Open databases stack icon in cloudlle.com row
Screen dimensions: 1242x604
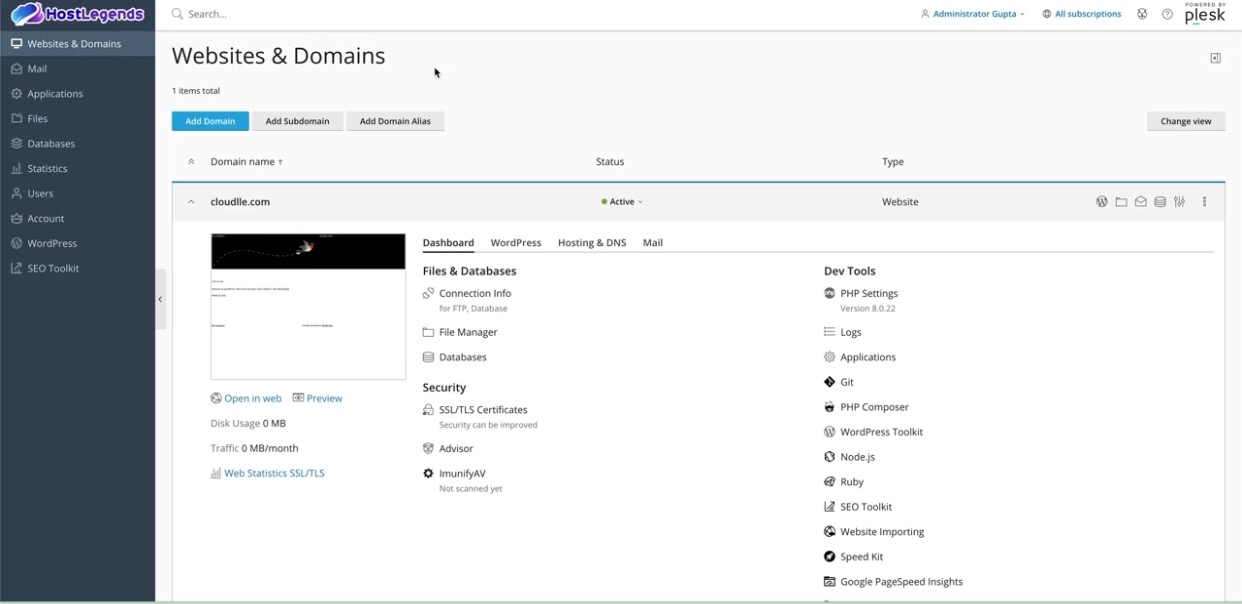click(x=1160, y=202)
